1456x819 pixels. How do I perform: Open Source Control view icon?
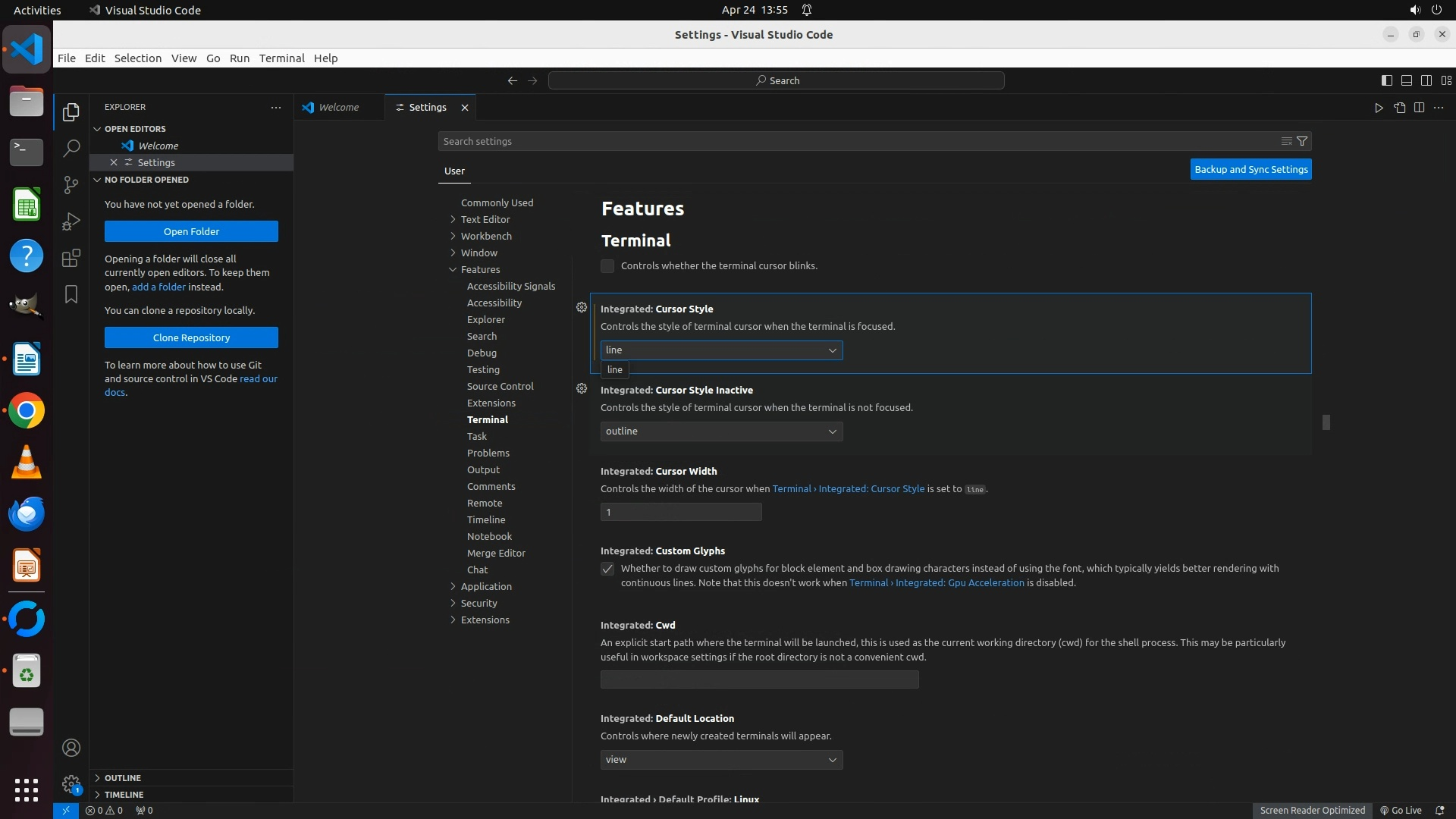pos(71,185)
